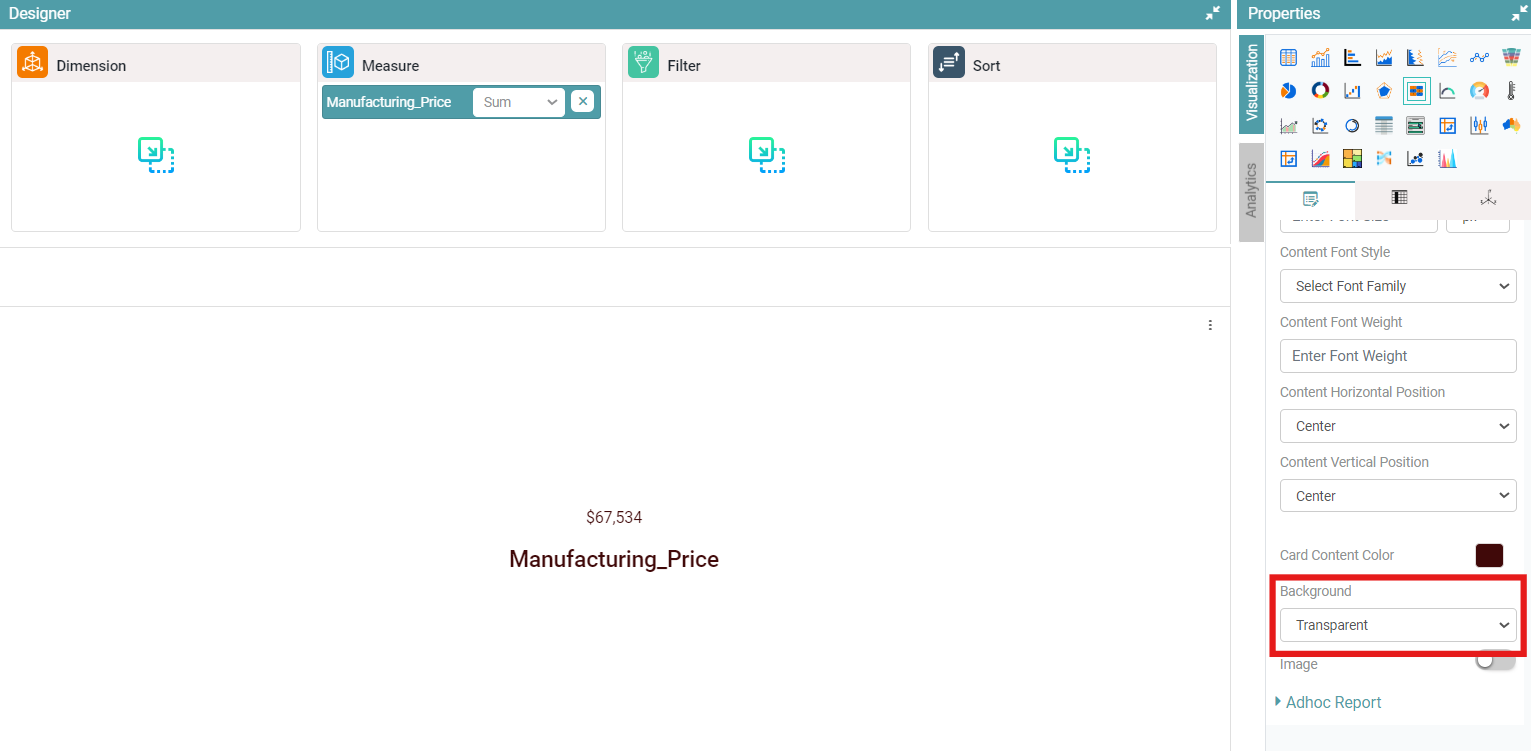The image size is (1531, 751).
Task: Switch to the Analytics side tab
Action: click(1250, 191)
